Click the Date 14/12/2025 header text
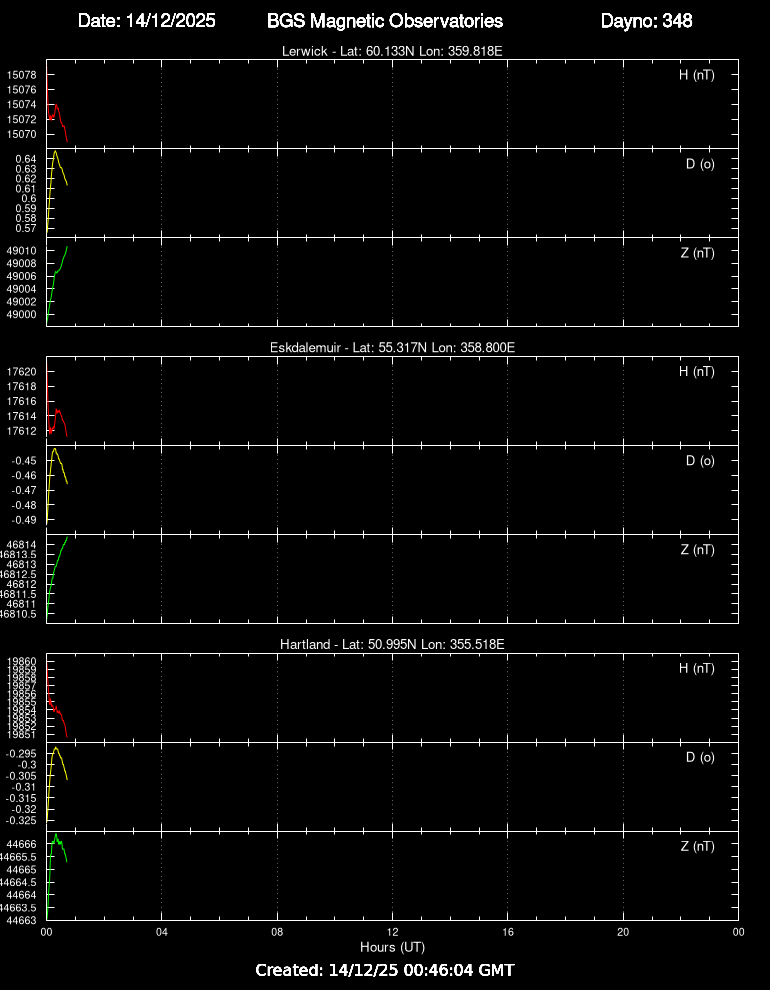Viewport: 770px width, 990px height. click(146, 21)
